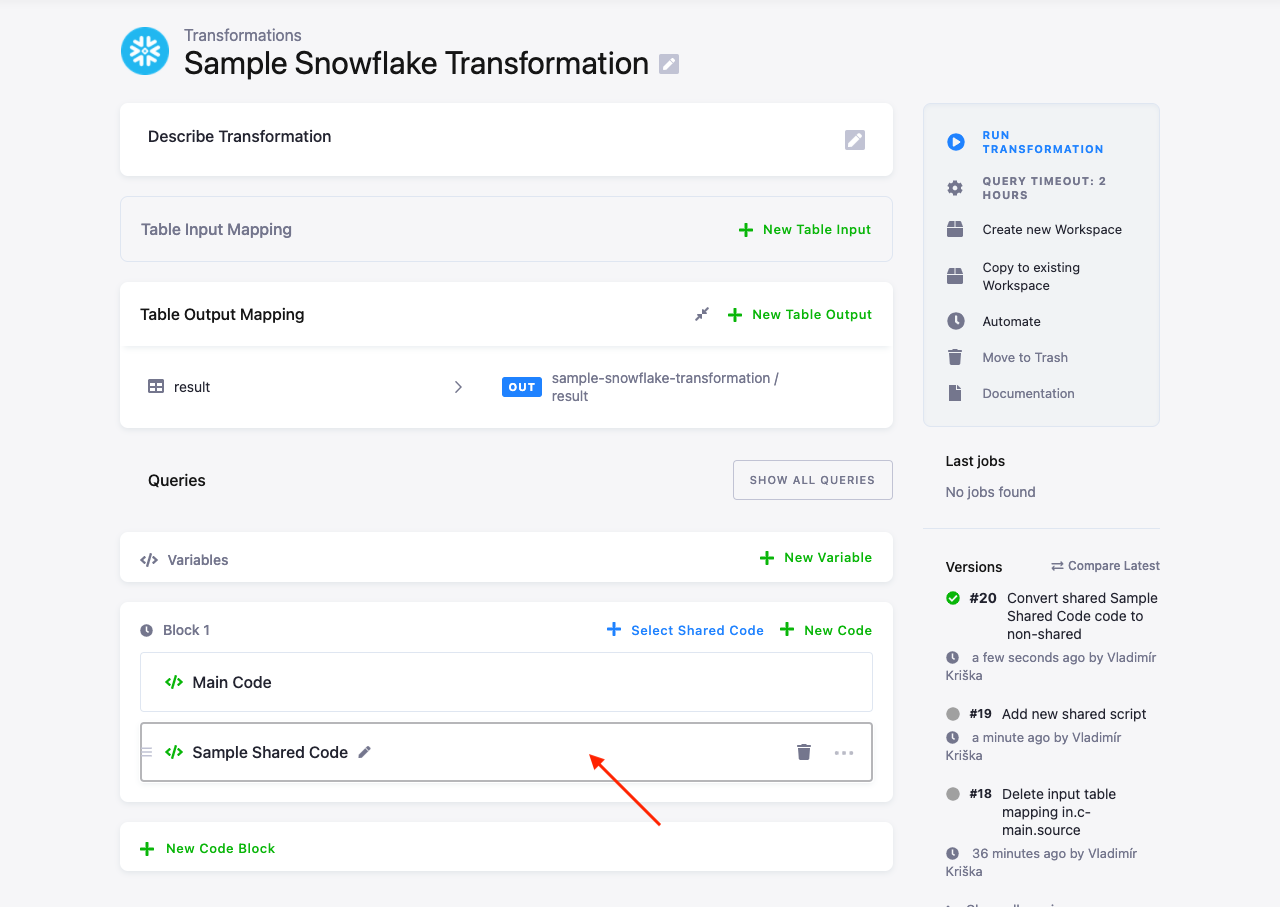The width and height of the screenshot is (1280, 907).
Task: Click result table icon in output mapping
Action: (x=156, y=387)
